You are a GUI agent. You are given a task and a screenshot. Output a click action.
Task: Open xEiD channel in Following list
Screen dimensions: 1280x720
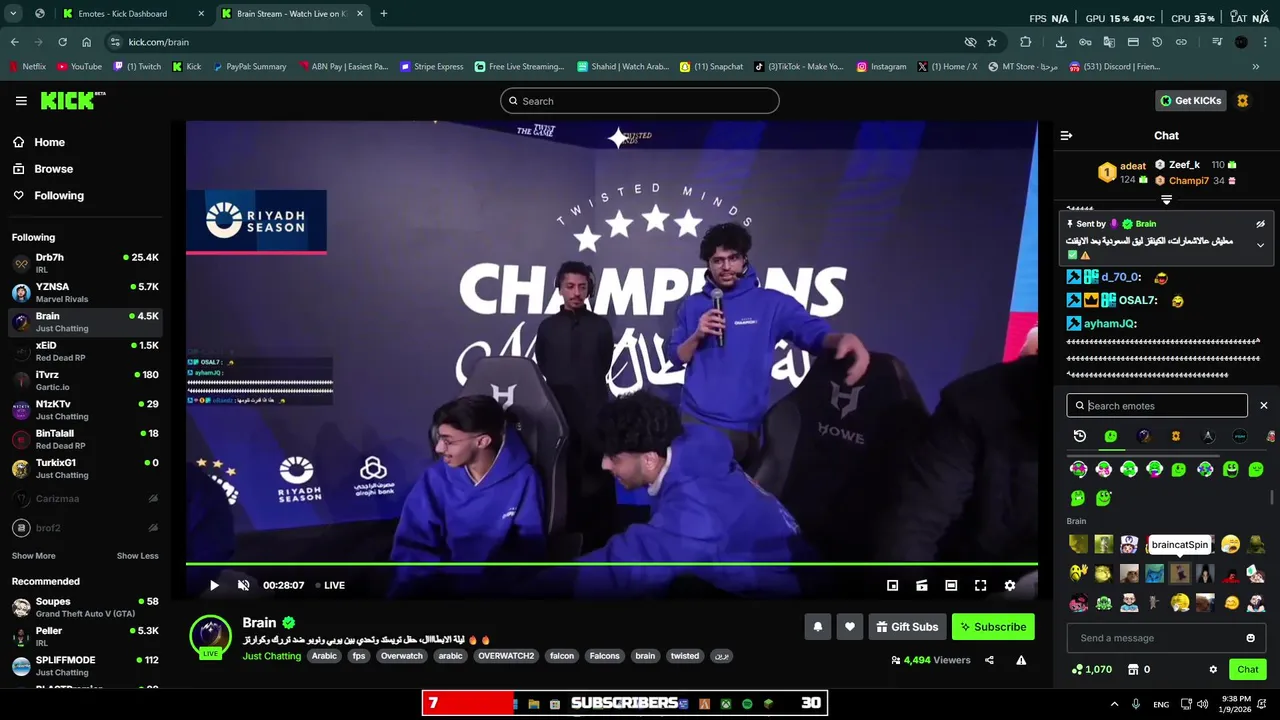pyautogui.click(x=85, y=351)
